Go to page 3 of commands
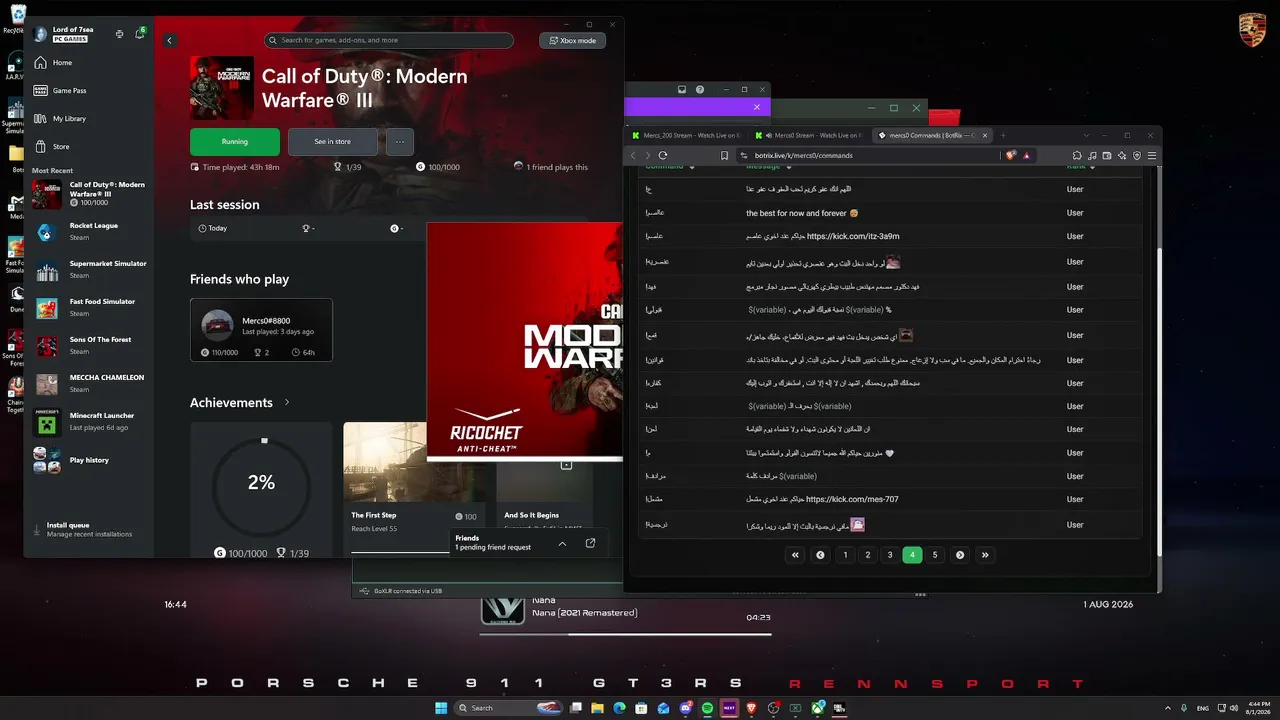 [x=890, y=555]
